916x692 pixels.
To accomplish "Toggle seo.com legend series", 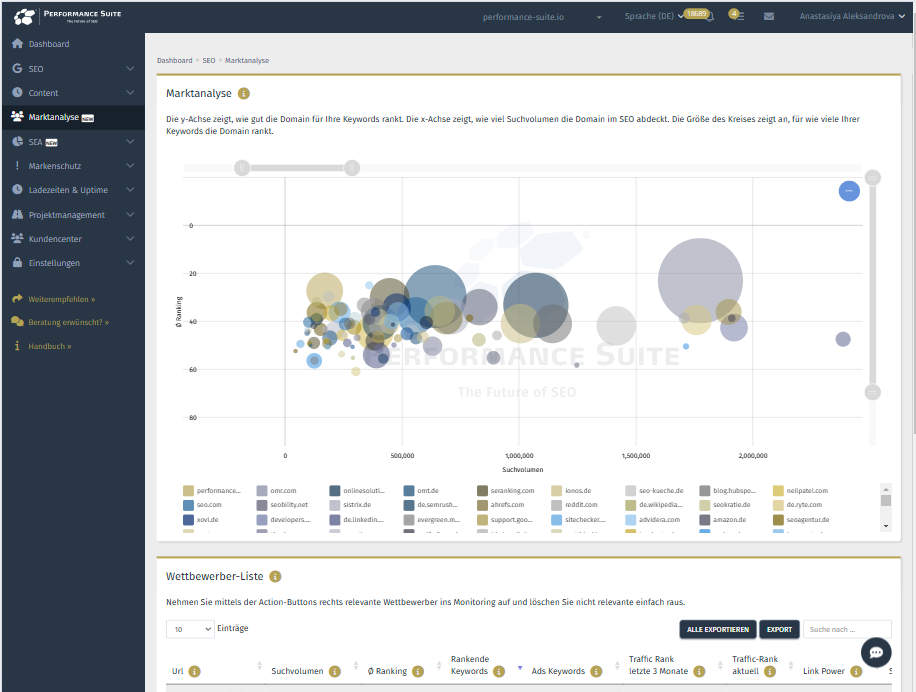I will 202,505.
